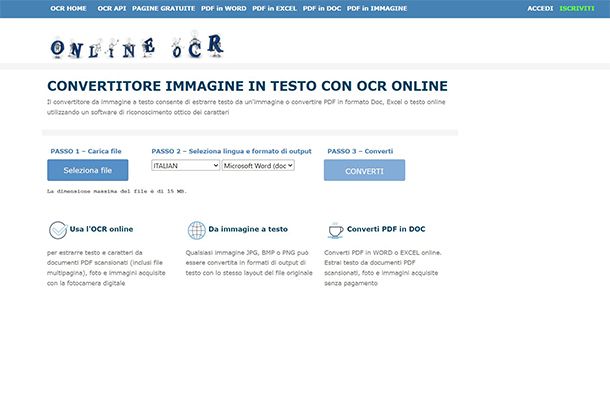
Task: Click the PASSO 3 – Converti label
Action: (x=360, y=151)
